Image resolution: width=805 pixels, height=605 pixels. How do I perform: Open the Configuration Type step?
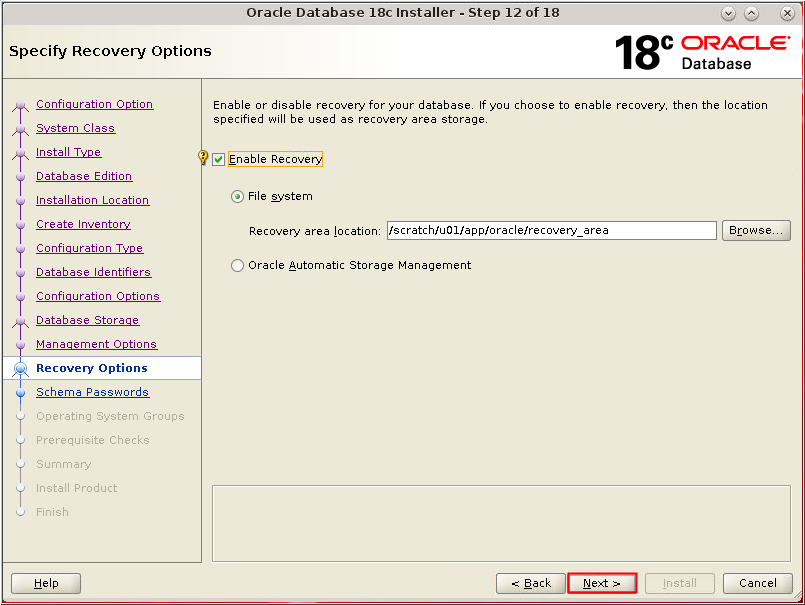tap(89, 248)
